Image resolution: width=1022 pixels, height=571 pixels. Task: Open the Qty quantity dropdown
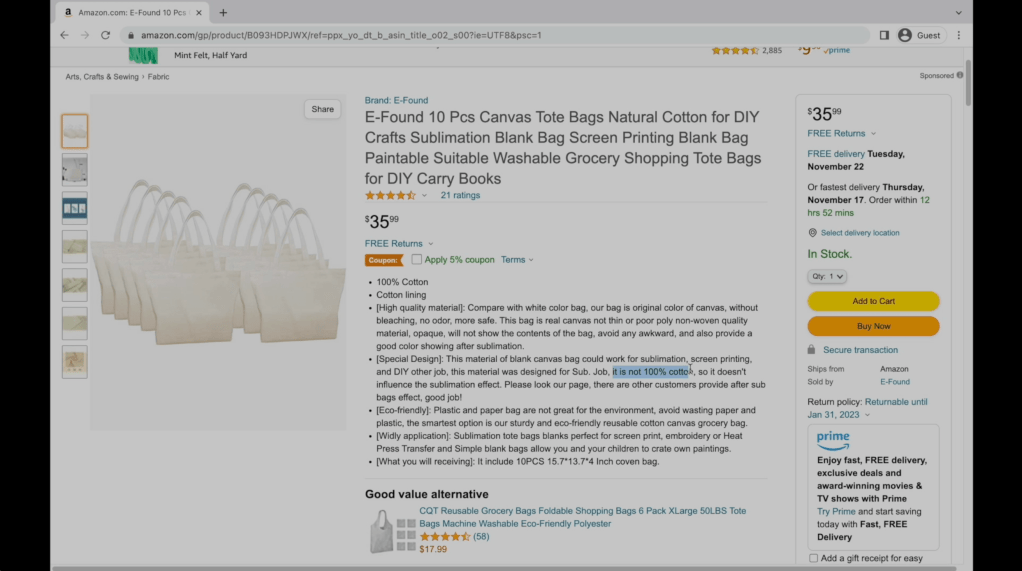[827, 276]
